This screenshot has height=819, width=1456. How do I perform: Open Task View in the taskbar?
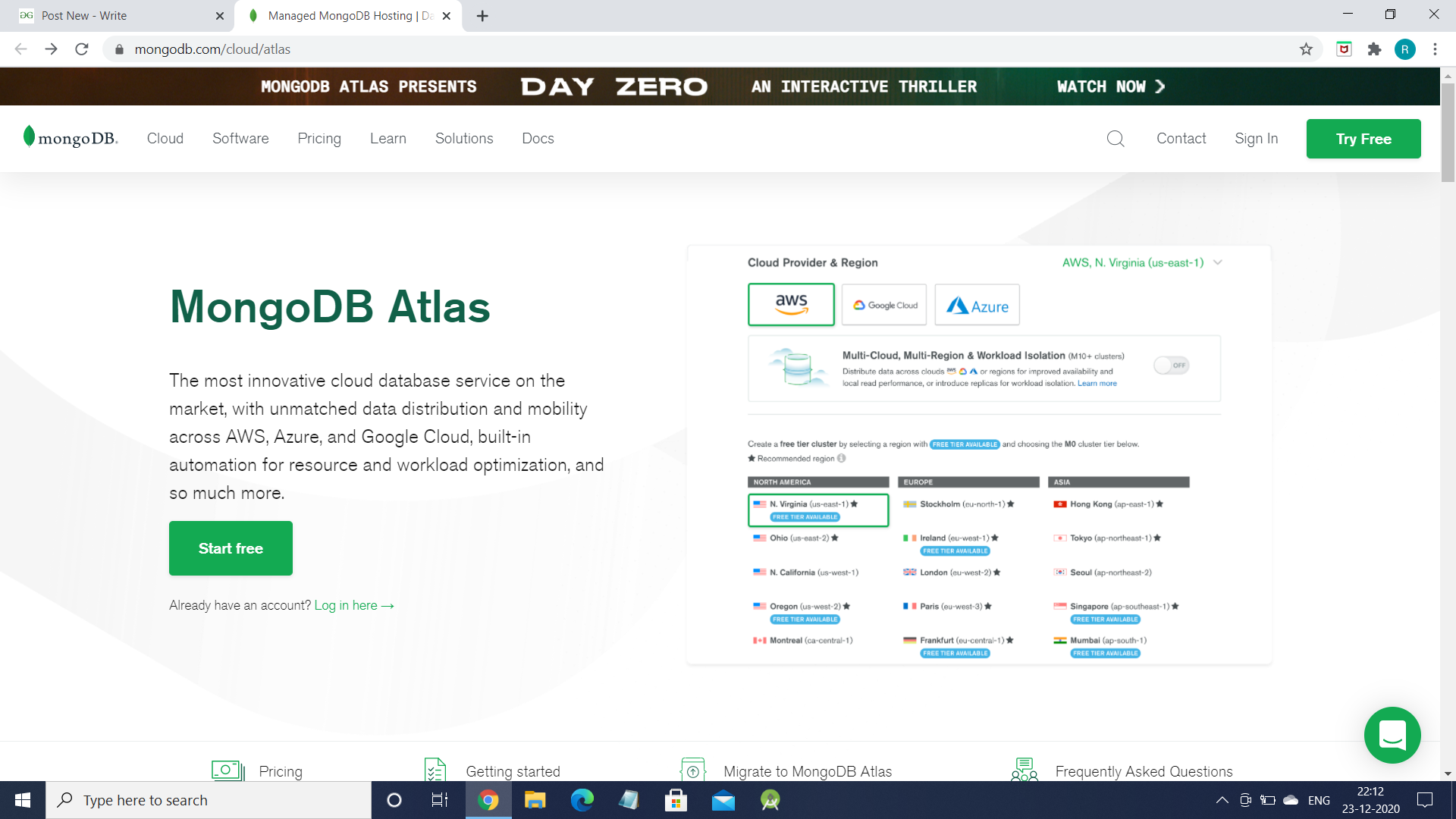pos(440,800)
